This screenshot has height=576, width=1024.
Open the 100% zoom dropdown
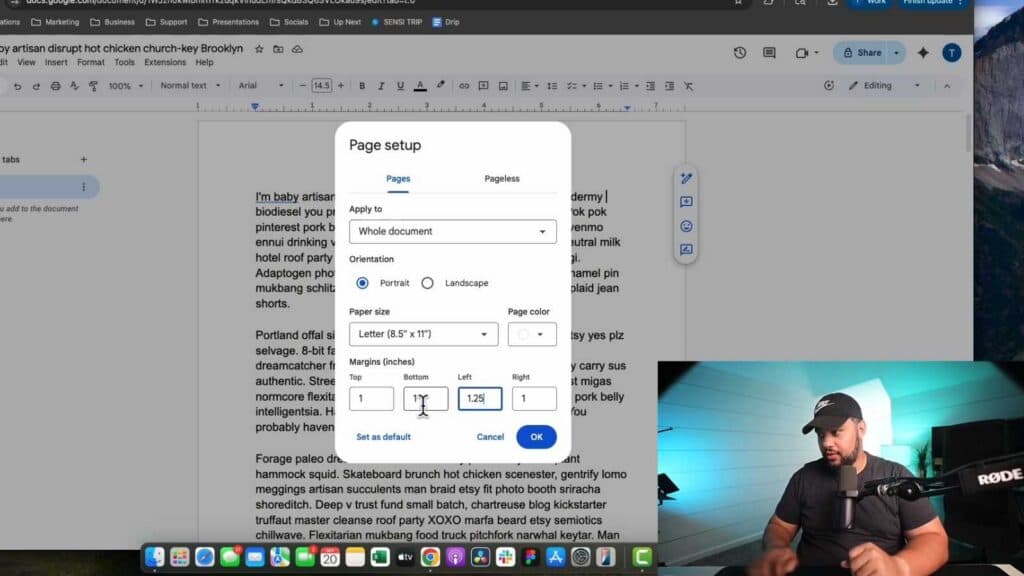pyautogui.click(x=125, y=86)
